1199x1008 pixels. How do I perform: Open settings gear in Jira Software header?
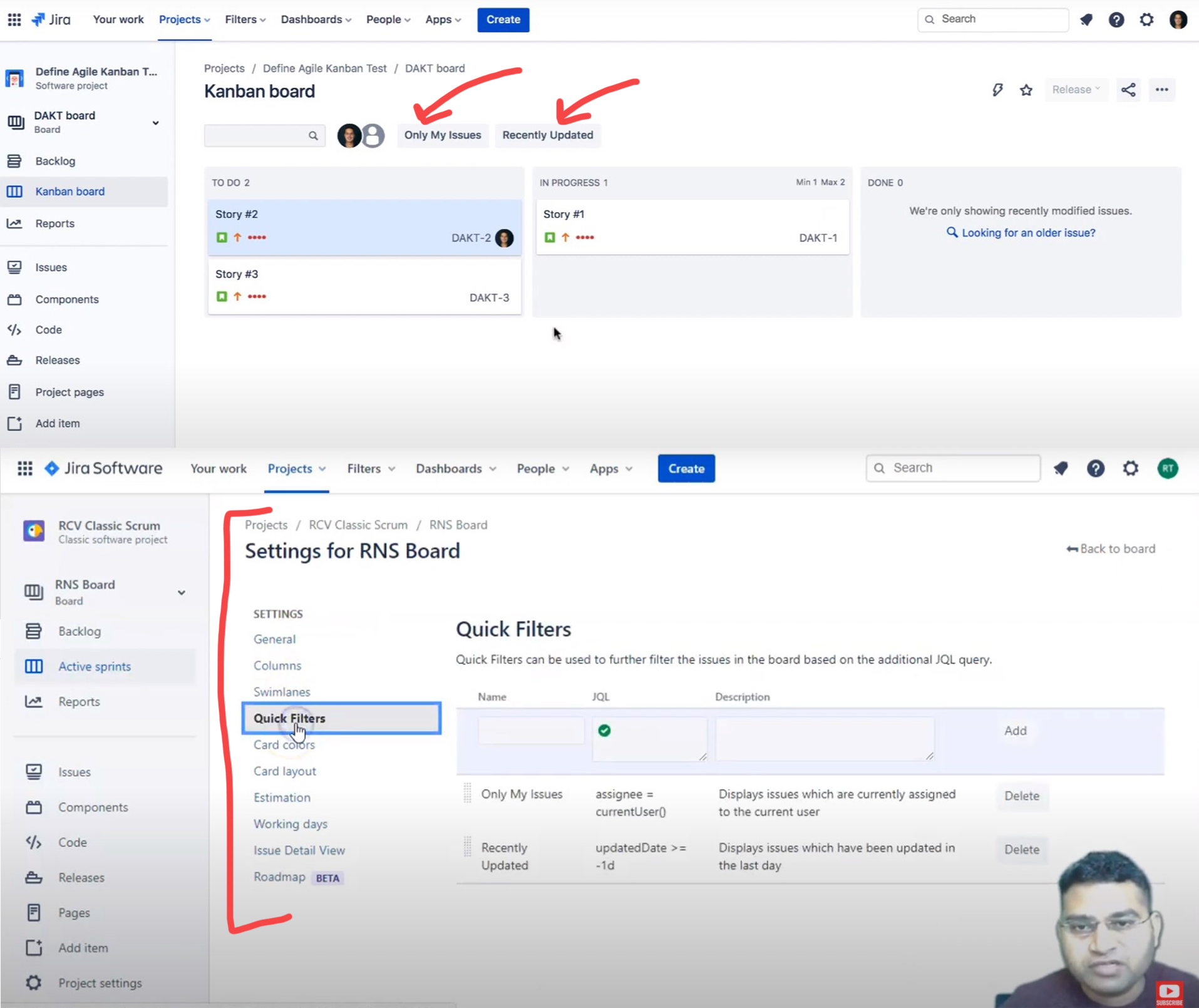[1131, 468]
